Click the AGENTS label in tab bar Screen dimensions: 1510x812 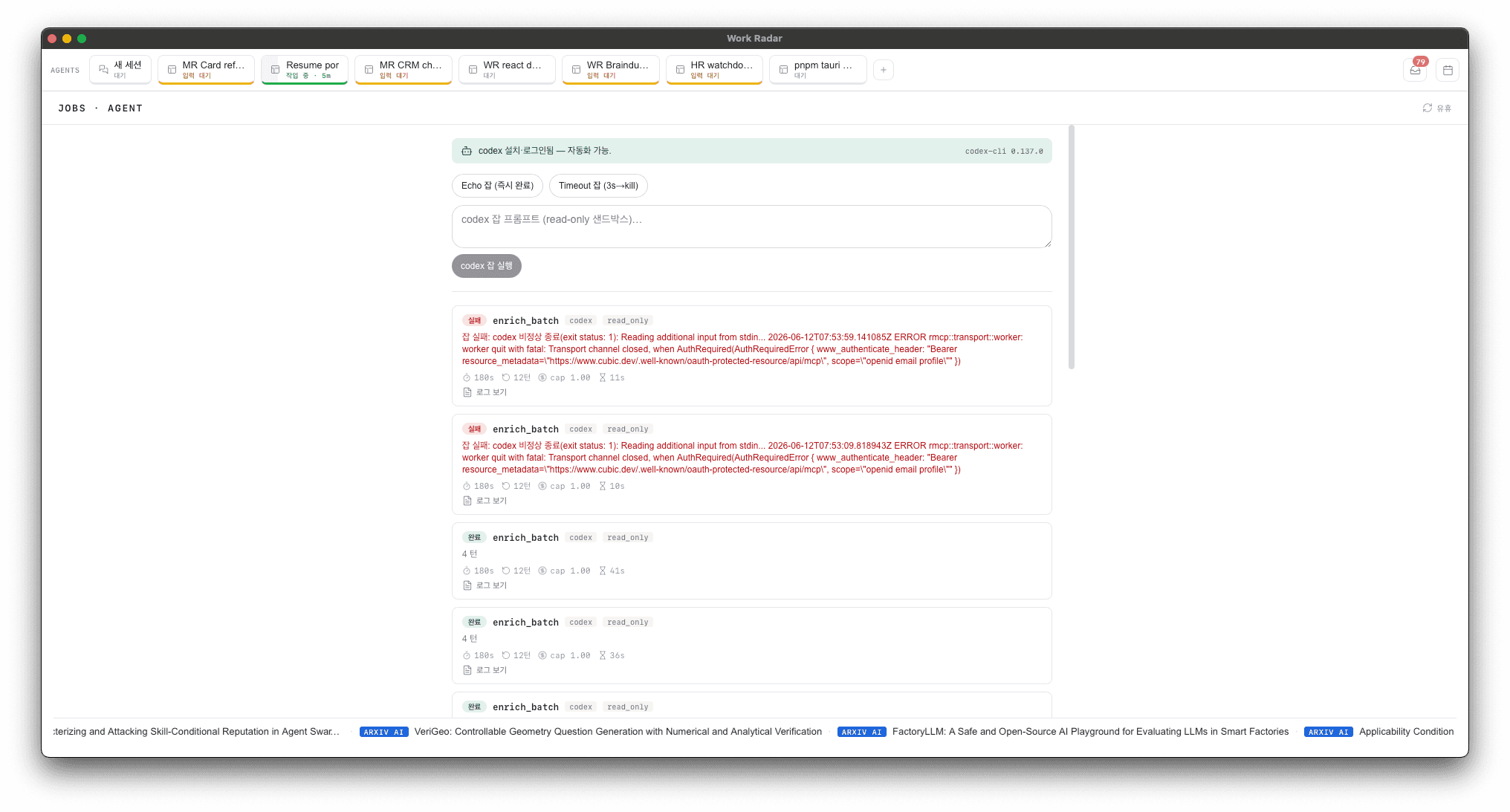(65, 71)
